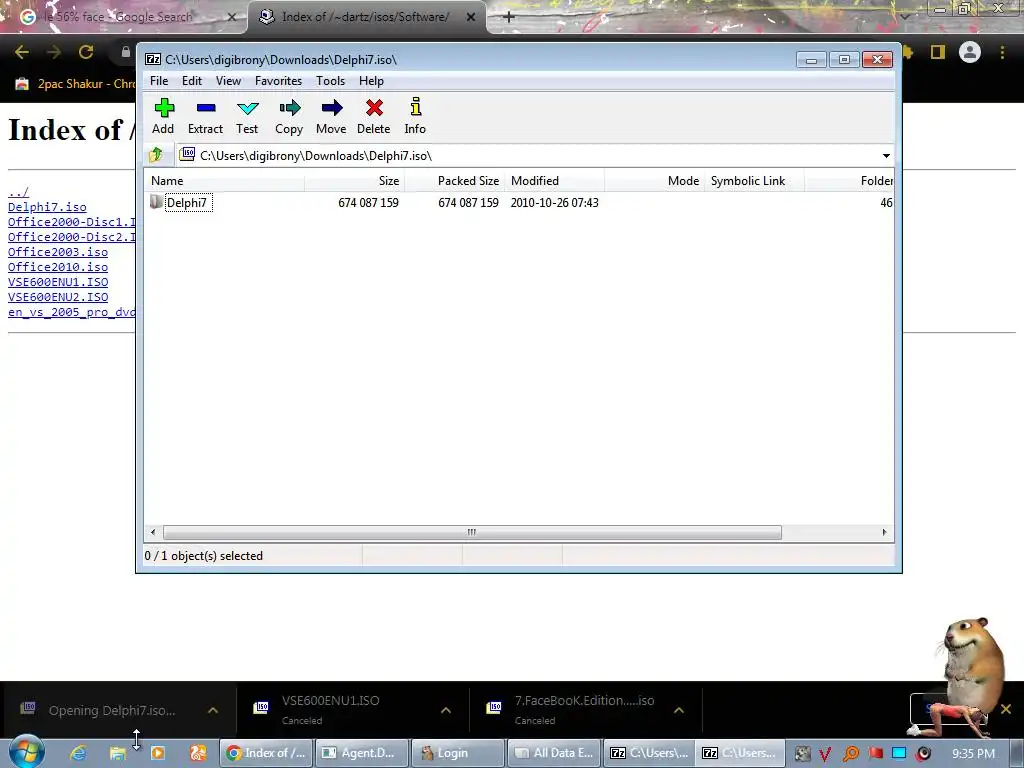Sort by the Symbolic Link column header
This screenshot has height=768, width=1024.
755,181
